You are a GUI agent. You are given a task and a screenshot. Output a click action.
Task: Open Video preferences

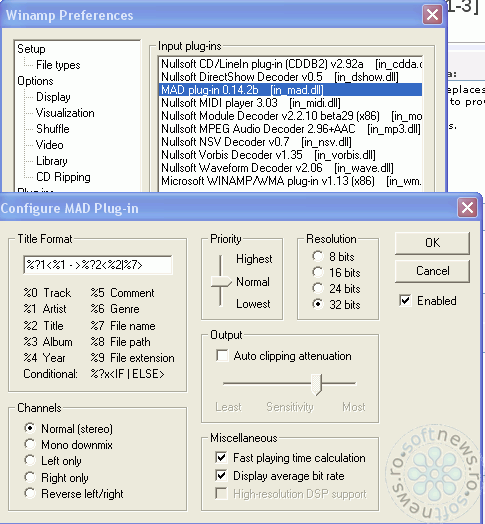49,145
